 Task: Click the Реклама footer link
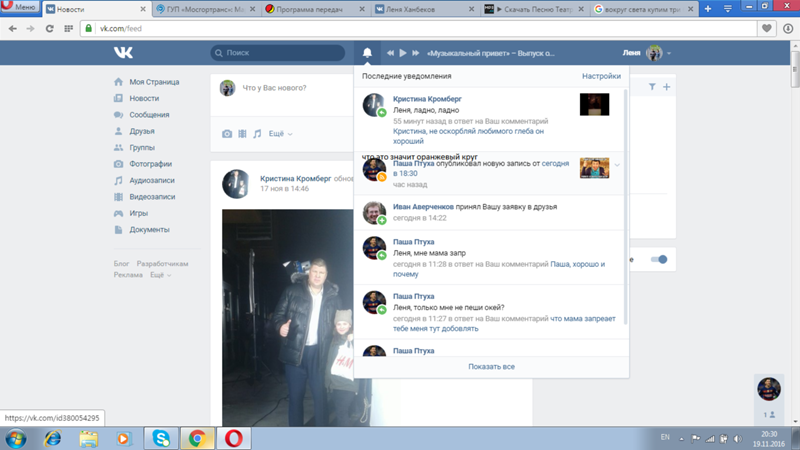[128, 275]
